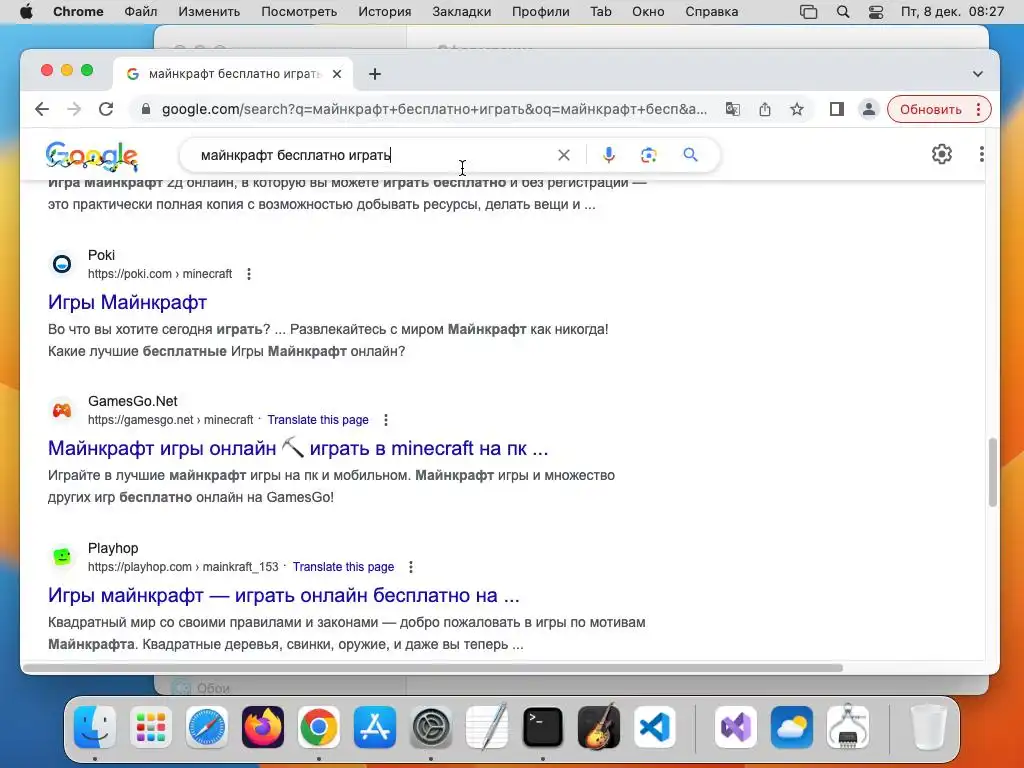This screenshot has height=768, width=1024.
Task: Click the lock icon in the address bar
Action: pyautogui.click(x=146, y=109)
